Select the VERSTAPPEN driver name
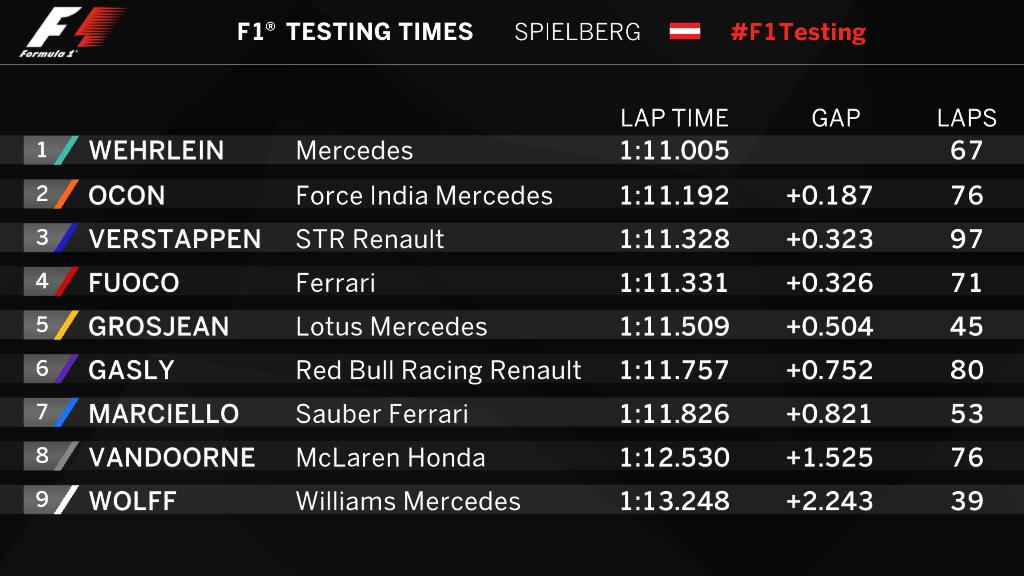1024x576 pixels. (x=175, y=239)
